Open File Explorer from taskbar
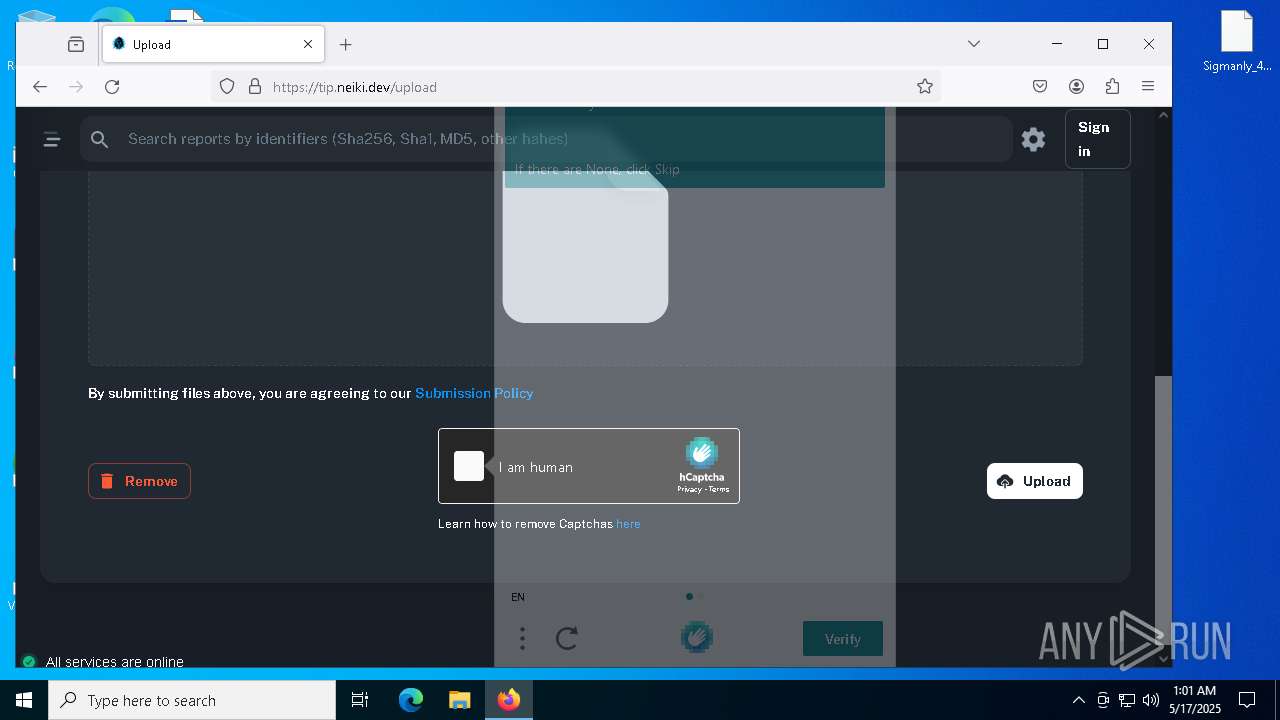 coord(459,700)
